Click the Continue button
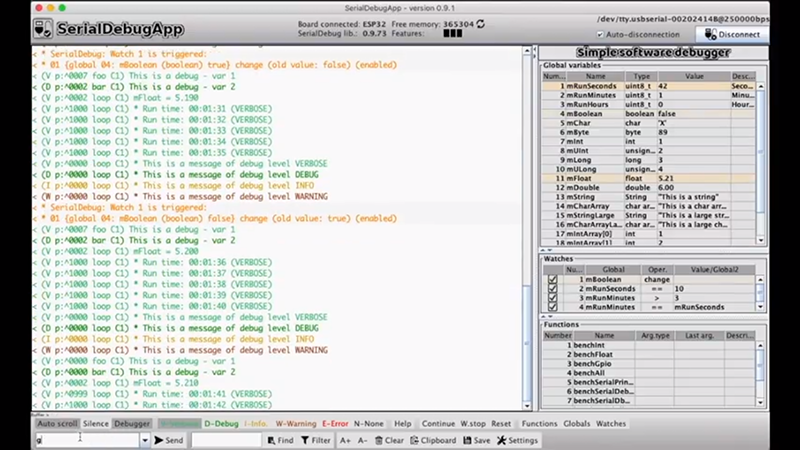Screen dimensions: 800x450 [438, 424]
